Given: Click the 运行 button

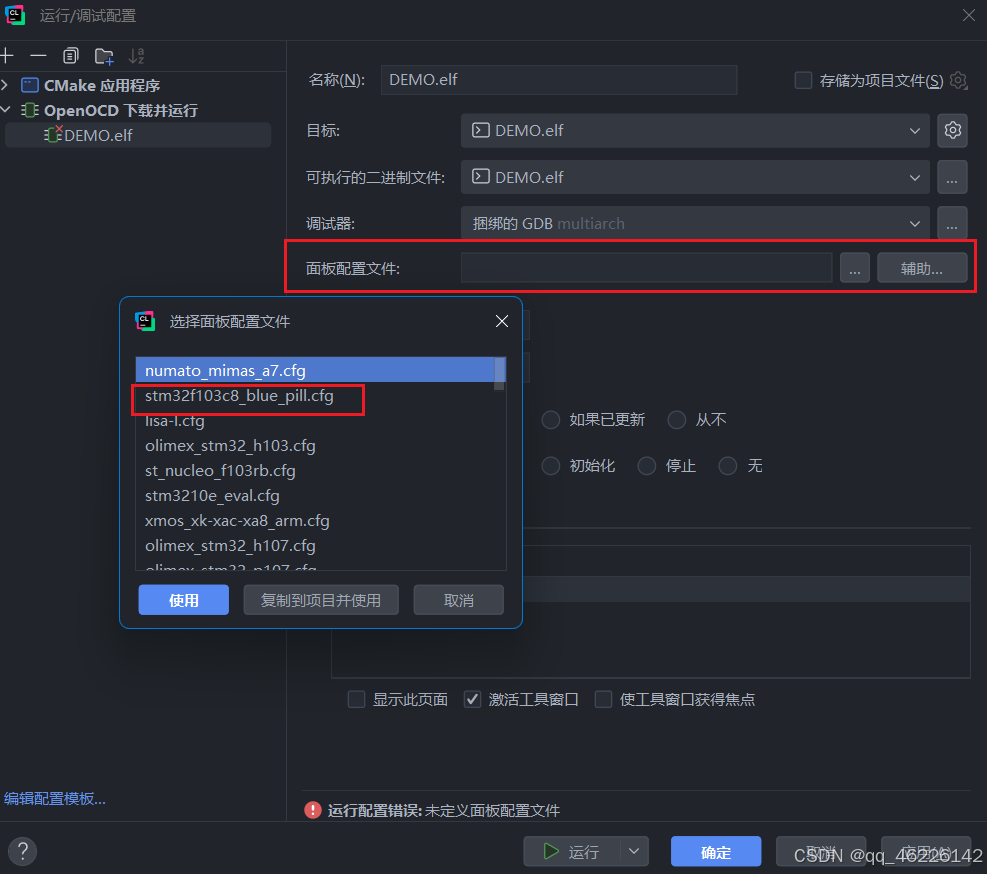Looking at the screenshot, I should (x=572, y=851).
